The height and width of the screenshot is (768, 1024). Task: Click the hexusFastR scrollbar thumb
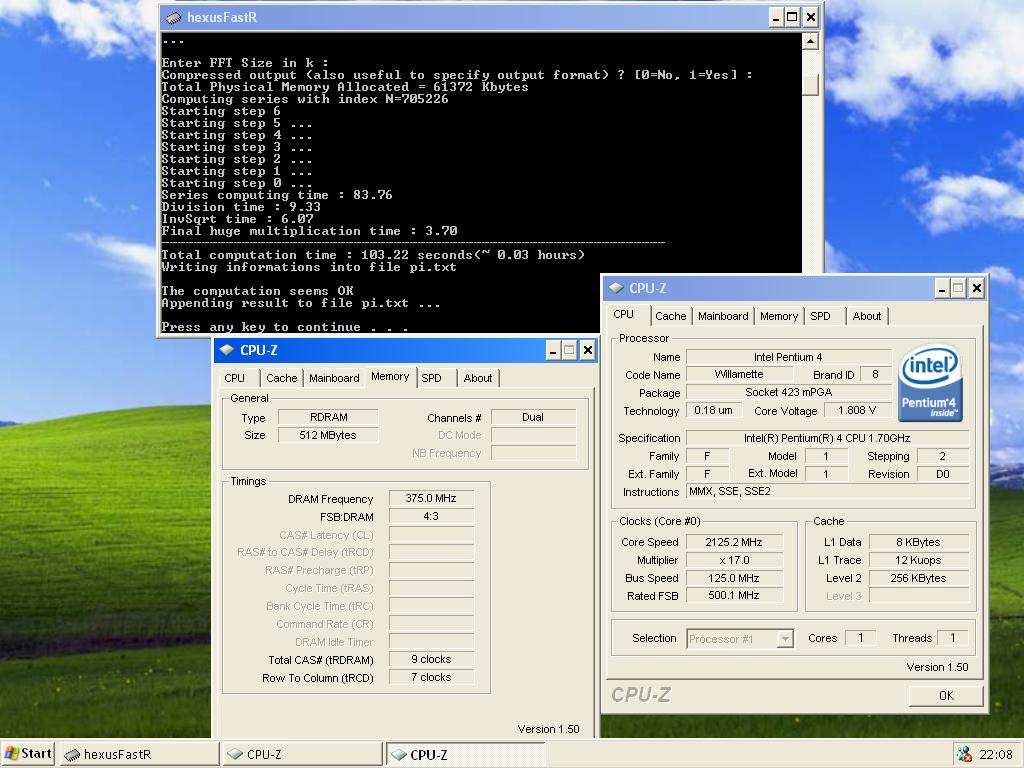point(810,84)
